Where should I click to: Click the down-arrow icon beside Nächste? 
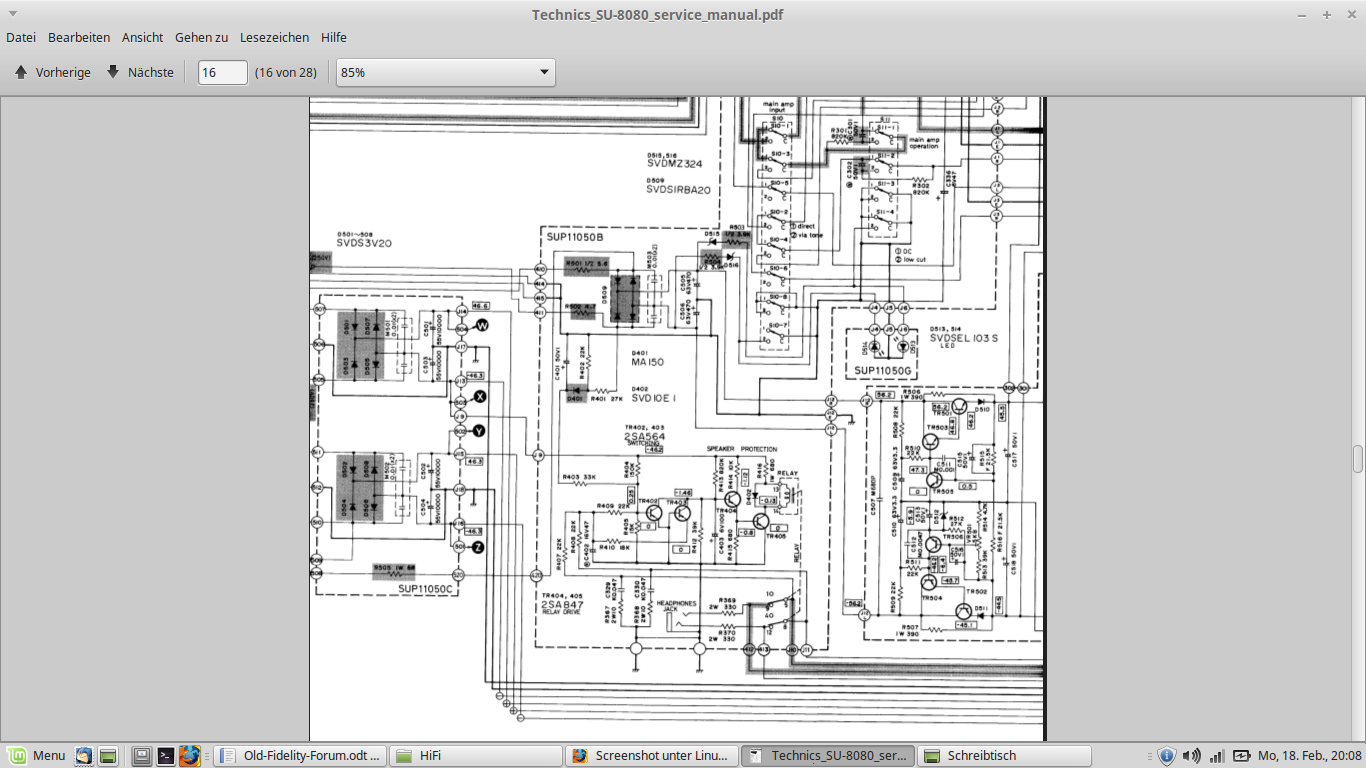[113, 72]
